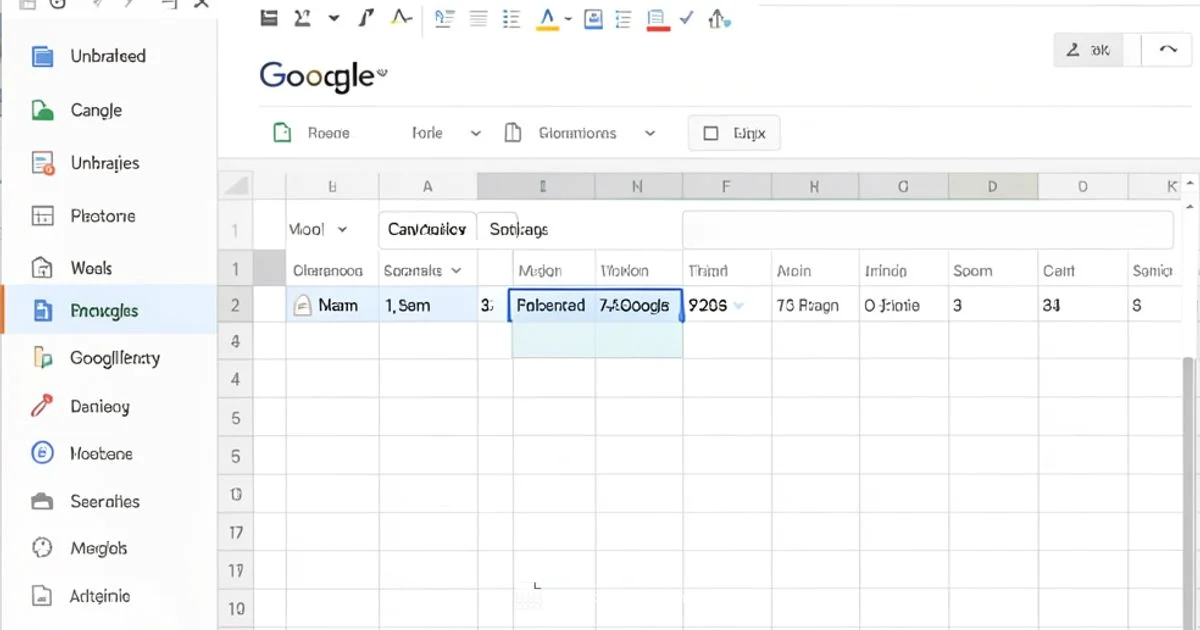Open Unbraleed in the left sidebar
This screenshot has height=630, width=1200.
107,57
